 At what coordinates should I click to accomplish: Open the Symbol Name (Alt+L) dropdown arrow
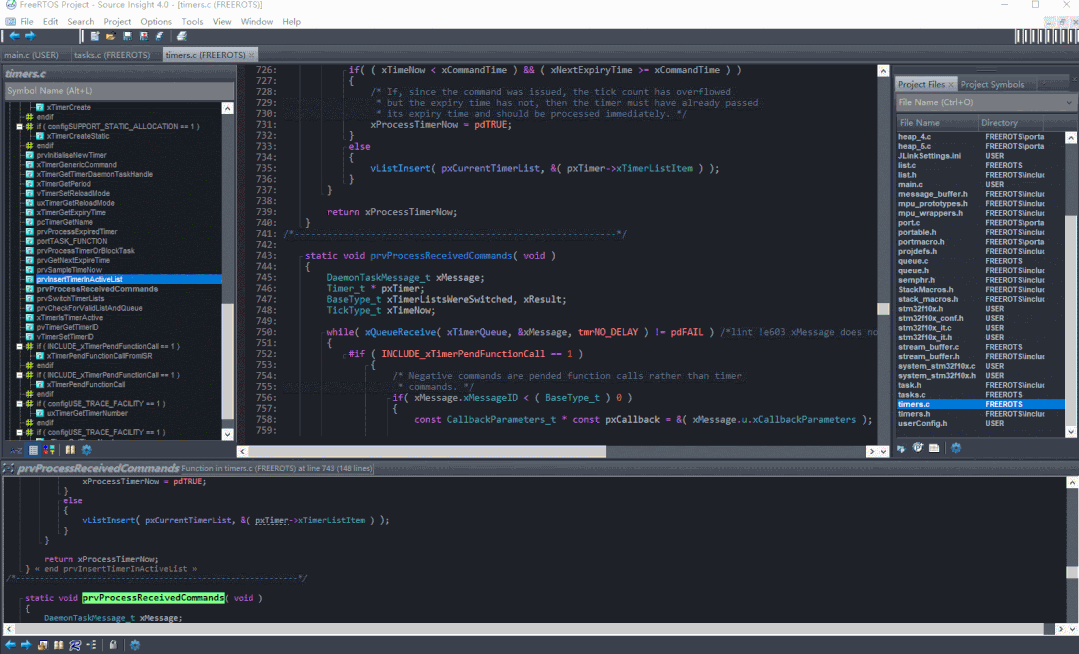coord(227,92)
